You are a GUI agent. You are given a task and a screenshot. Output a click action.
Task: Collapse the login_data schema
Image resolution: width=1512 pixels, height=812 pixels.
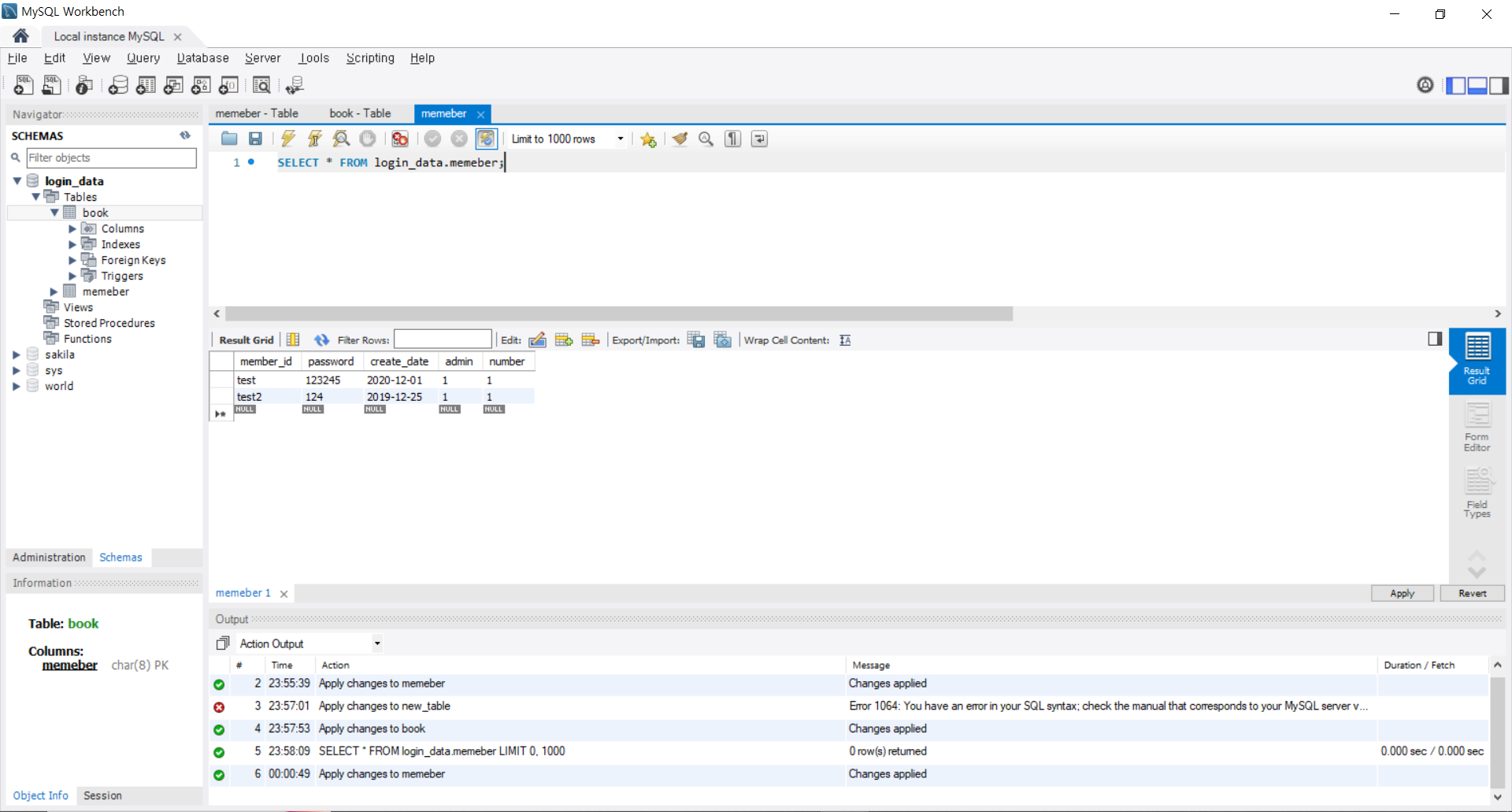click(x=17, y=181)
